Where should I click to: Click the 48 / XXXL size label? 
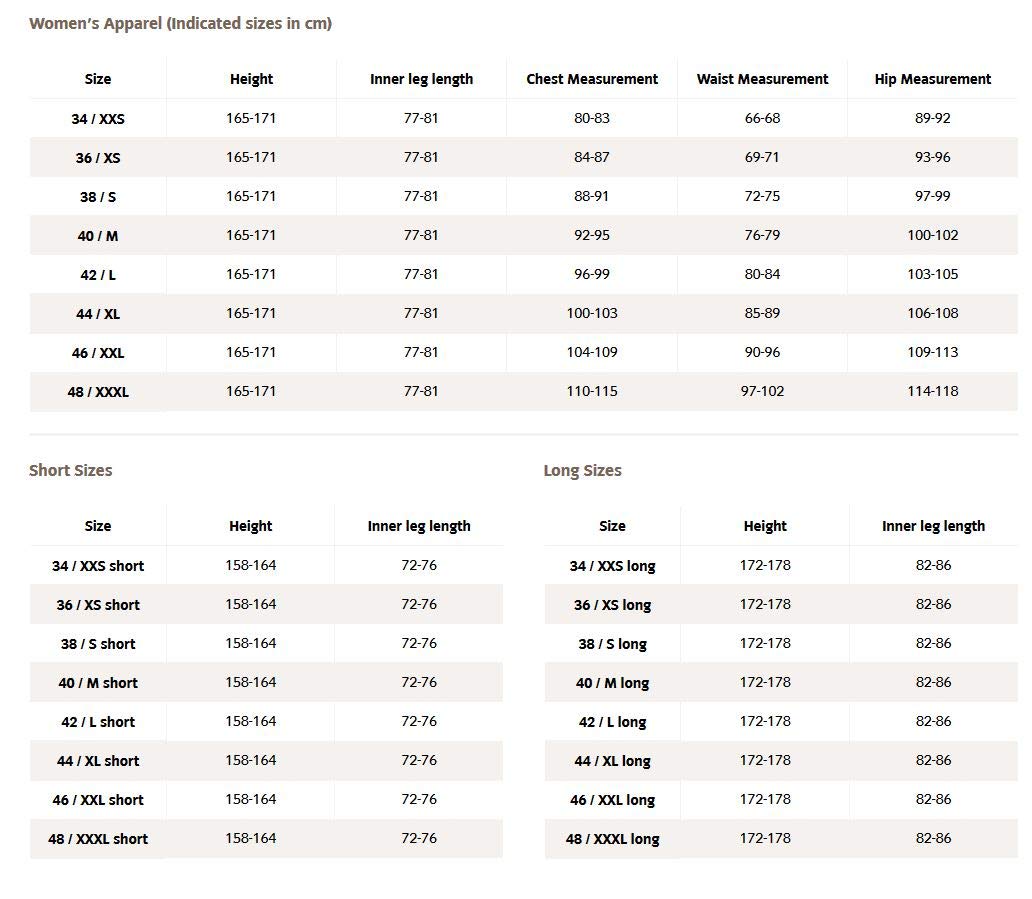pyautogui.click(x=98, y=392)
